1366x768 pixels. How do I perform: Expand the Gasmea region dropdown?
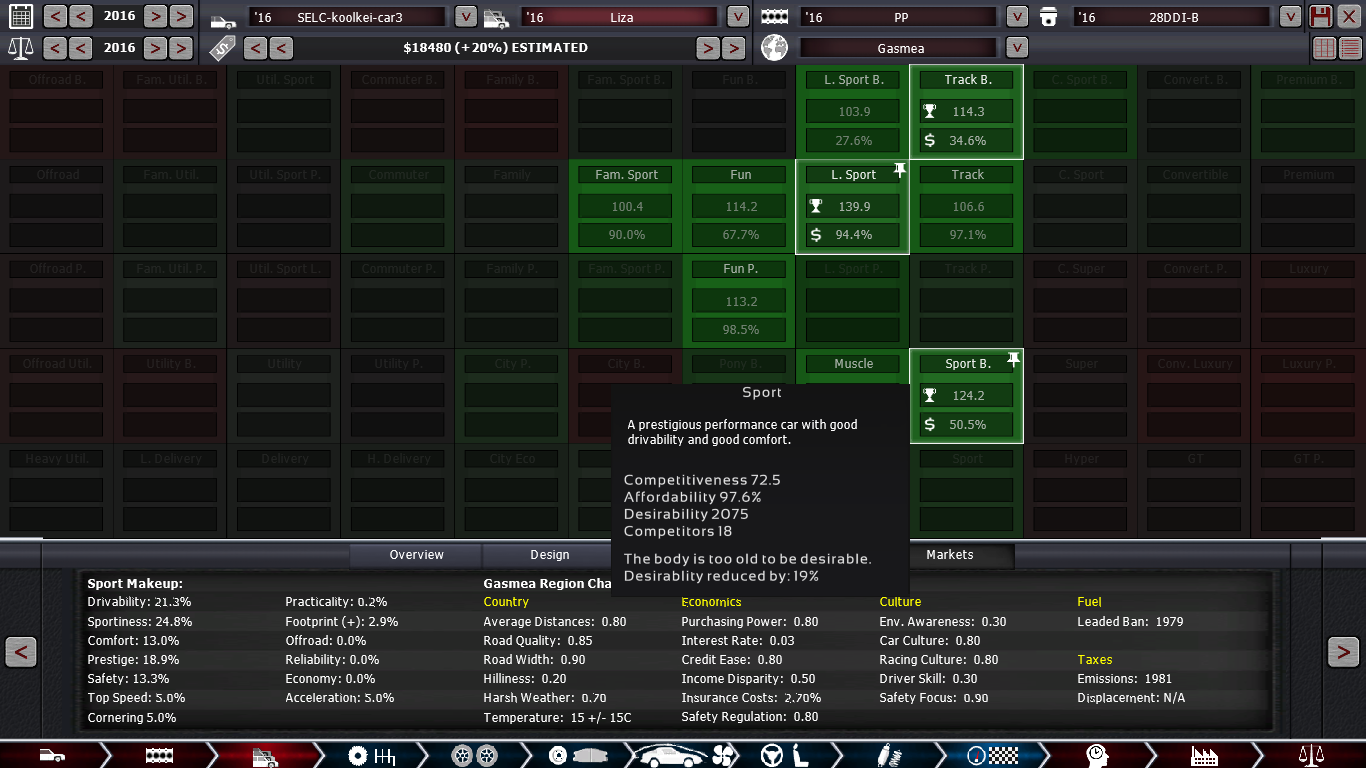tap(1017, 48)
